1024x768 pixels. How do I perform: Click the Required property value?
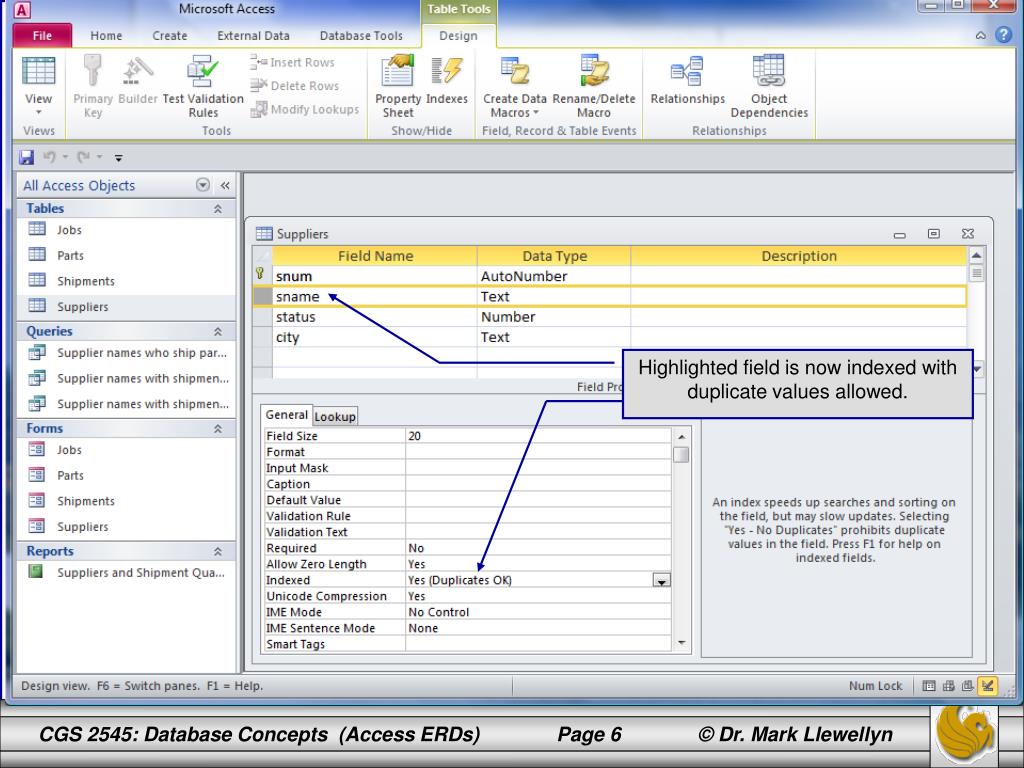pos(538,549)
